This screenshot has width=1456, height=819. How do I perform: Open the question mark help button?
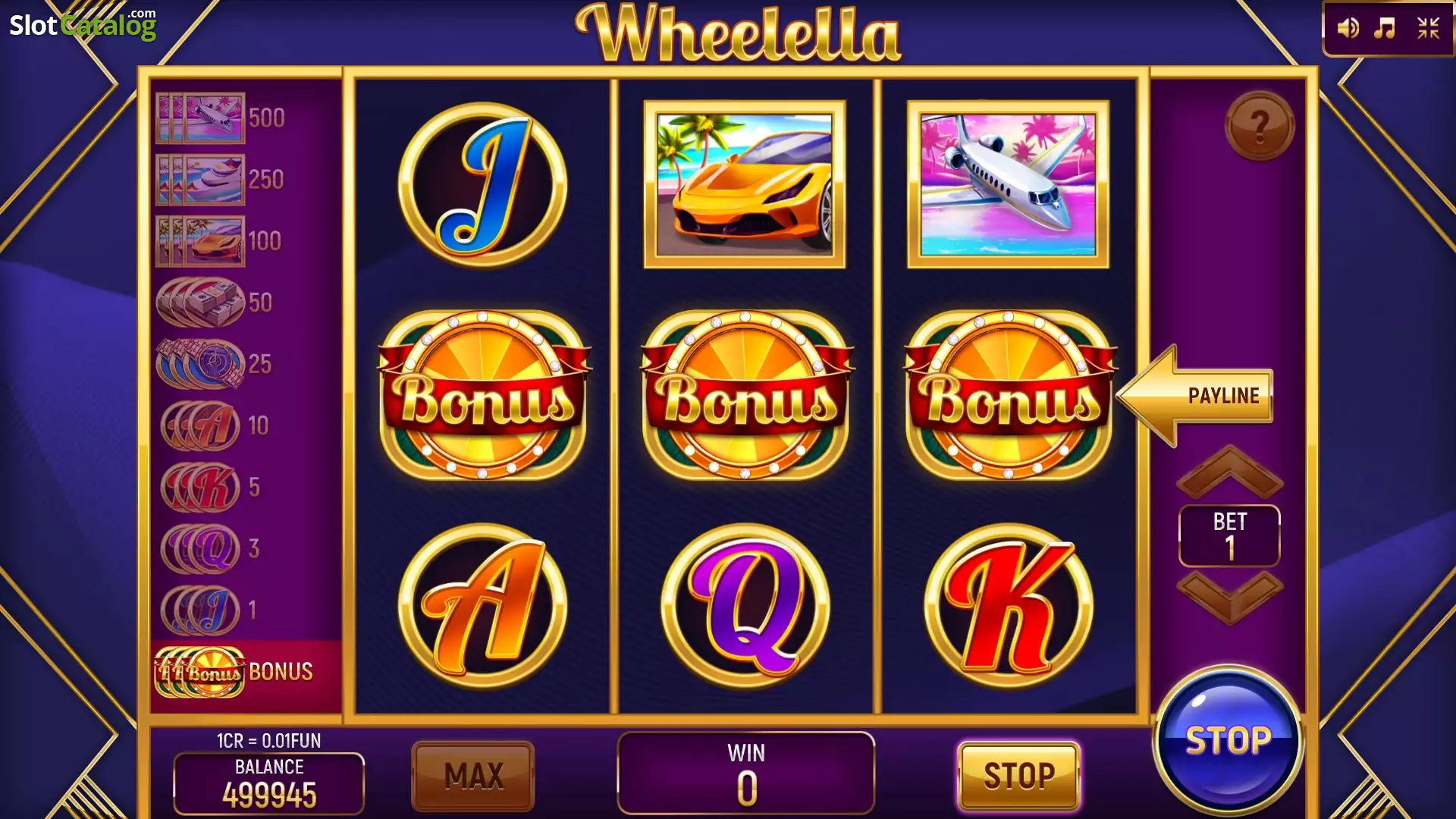coord(1260,126)
